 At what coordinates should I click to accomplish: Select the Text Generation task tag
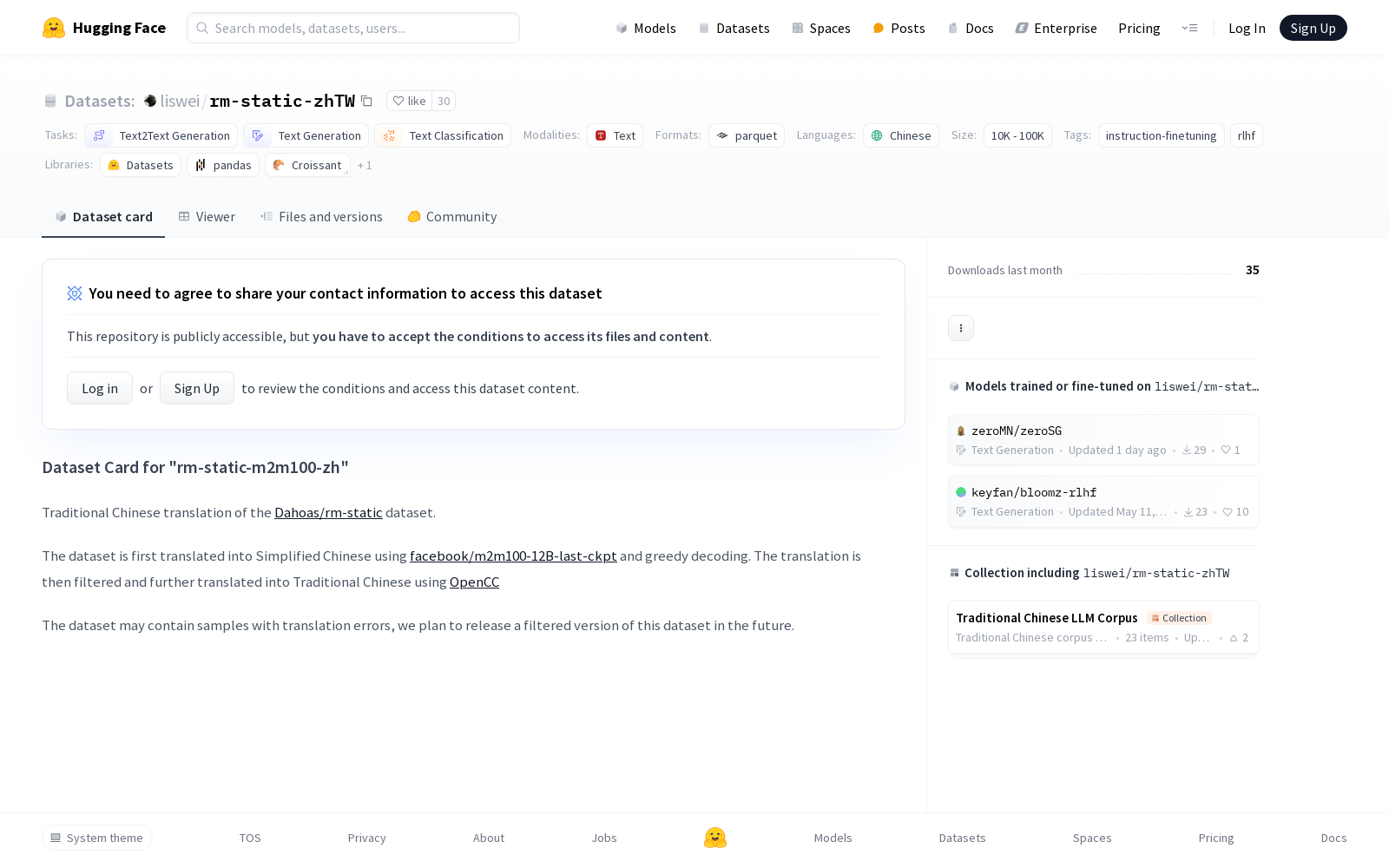pyautogui.click(x=306, y=135)
